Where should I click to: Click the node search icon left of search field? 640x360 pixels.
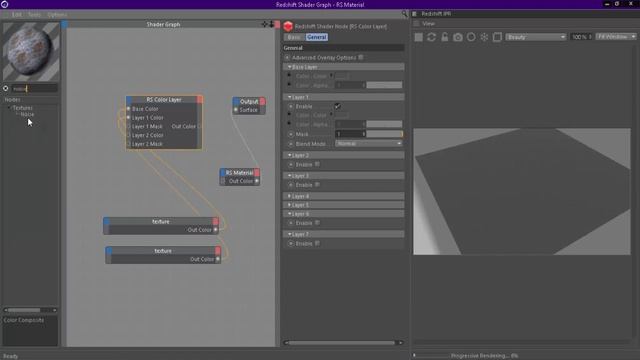click(6, 88)
